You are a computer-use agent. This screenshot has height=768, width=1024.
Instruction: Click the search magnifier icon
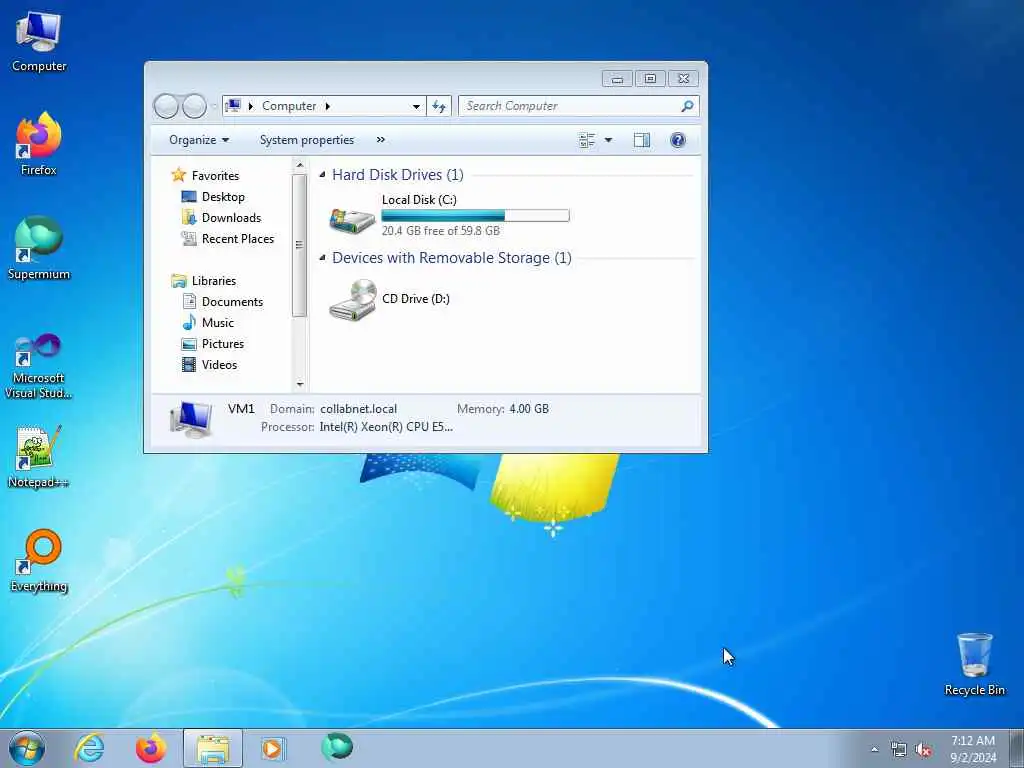click(687, 106)
